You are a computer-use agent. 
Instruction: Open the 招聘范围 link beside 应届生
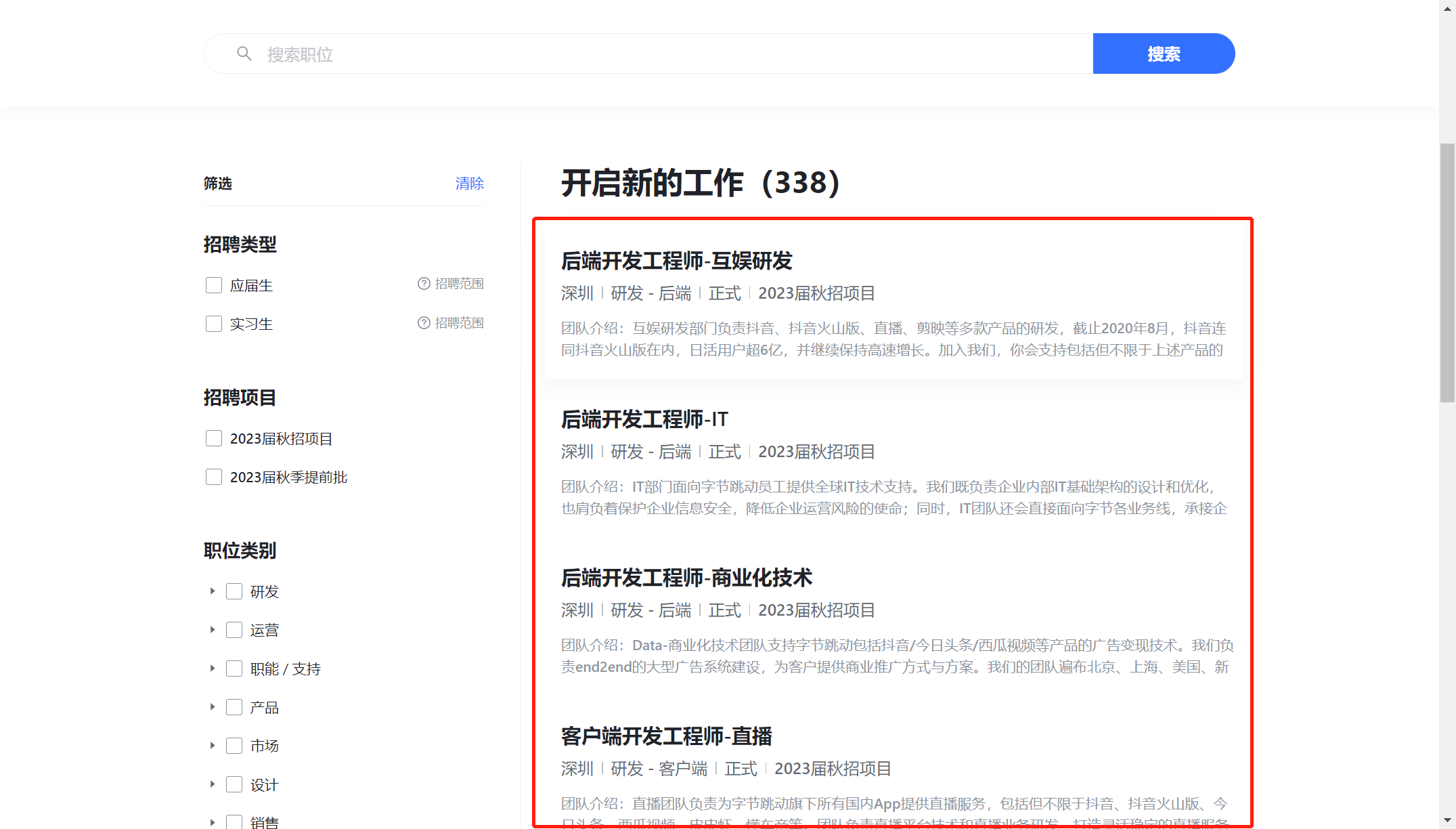tap(459, 284)
